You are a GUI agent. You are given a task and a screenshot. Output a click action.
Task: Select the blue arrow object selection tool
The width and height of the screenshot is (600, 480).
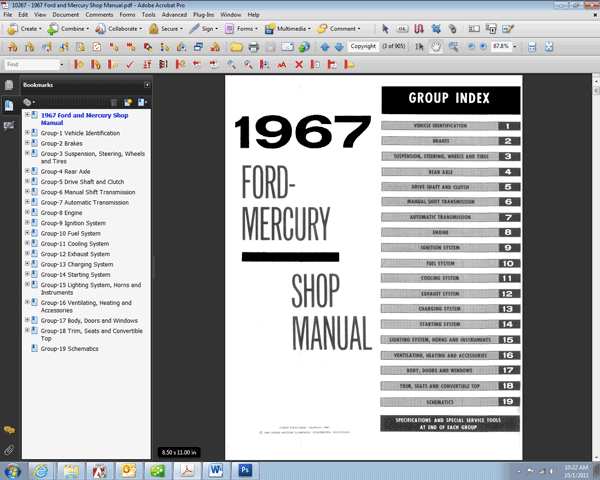tap(385, 29)
